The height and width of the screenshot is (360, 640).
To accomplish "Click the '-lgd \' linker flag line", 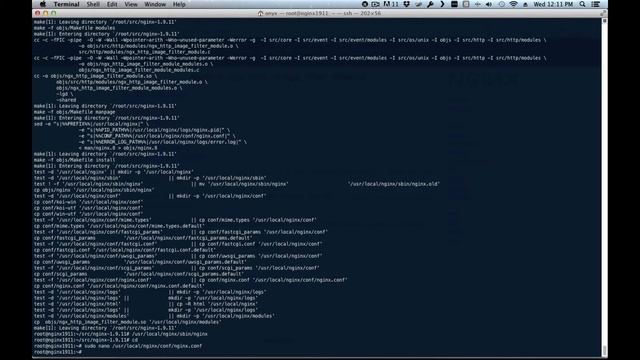I will (65, 94).
